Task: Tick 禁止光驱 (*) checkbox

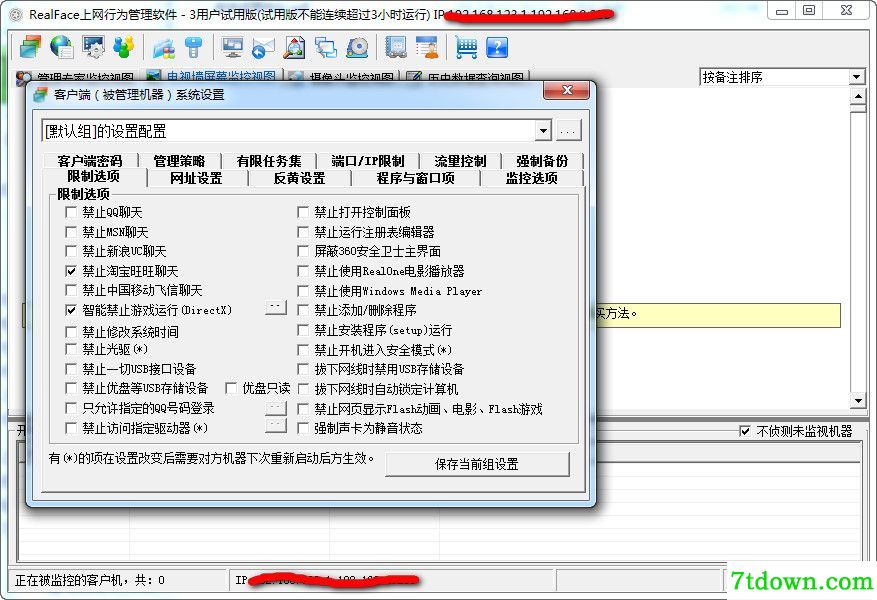Action: tap(71, 349)
